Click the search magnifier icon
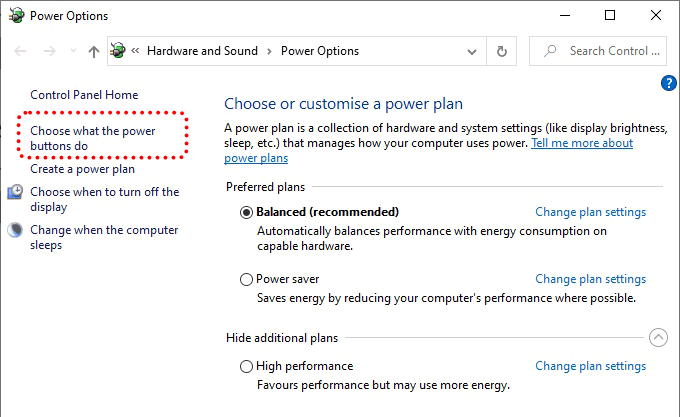The width and height of the screenshot is (680, 417). (549, 51)
